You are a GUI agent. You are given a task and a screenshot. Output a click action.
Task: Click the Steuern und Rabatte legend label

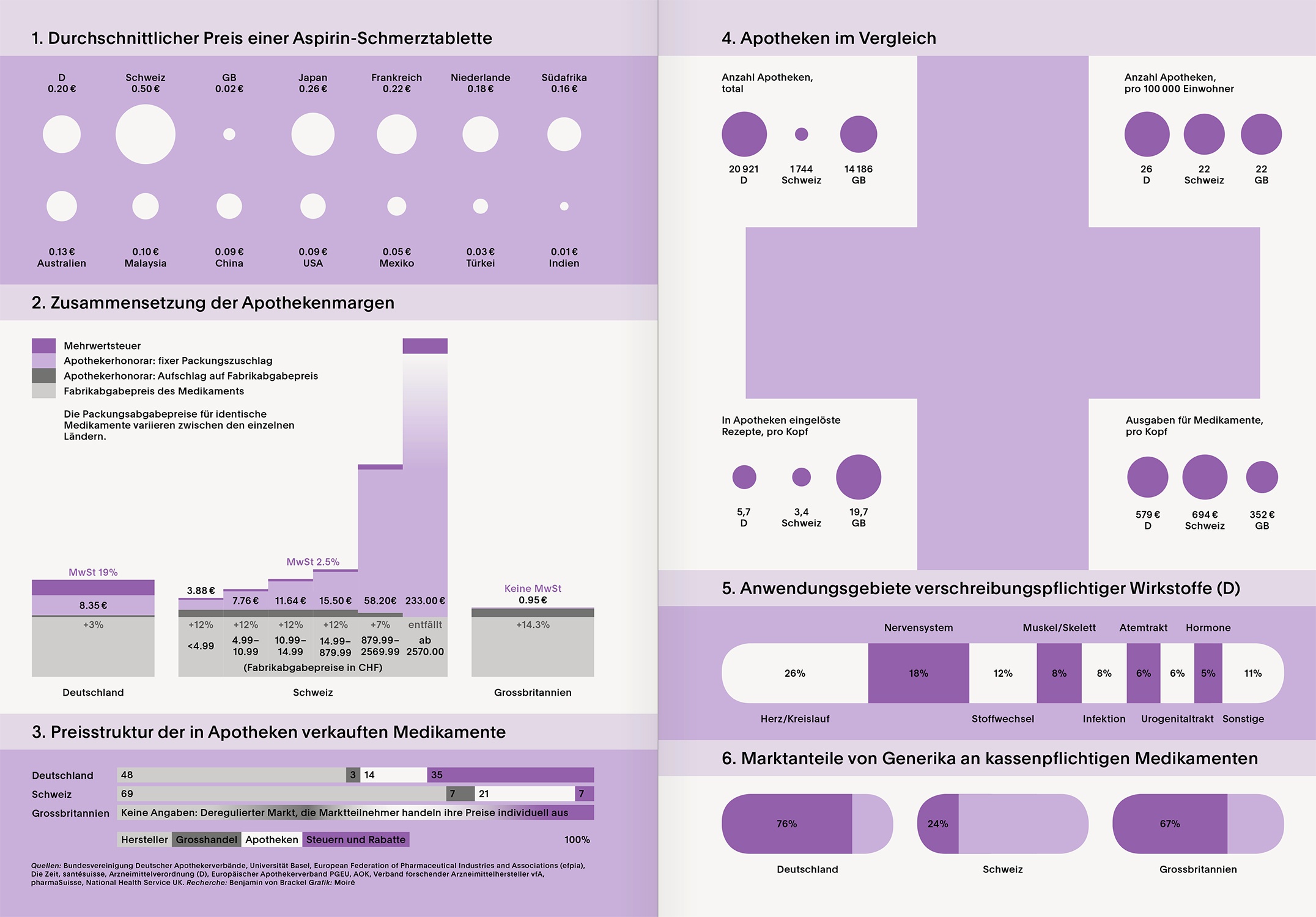coord(355,839)
